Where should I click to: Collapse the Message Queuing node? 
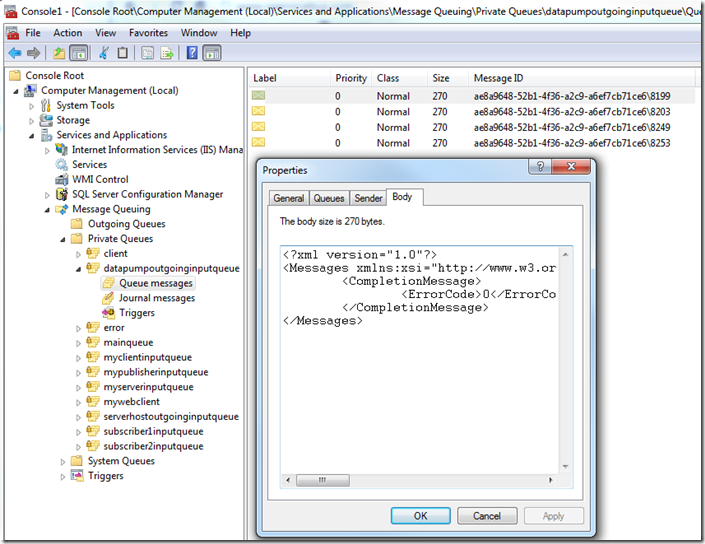[x=47, y=210]
